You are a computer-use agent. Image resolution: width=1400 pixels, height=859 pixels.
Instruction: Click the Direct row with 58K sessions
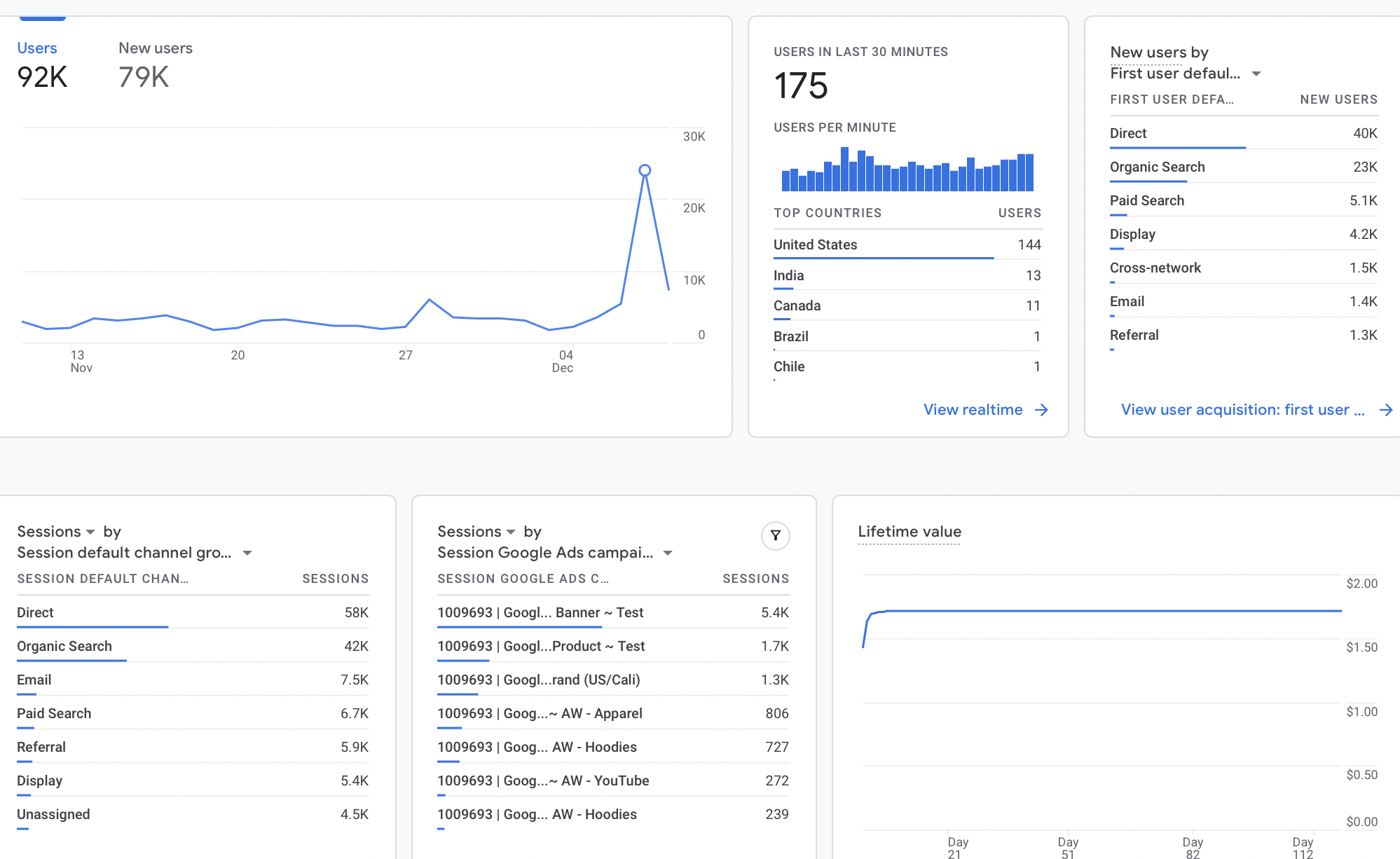tap(193, 612)
